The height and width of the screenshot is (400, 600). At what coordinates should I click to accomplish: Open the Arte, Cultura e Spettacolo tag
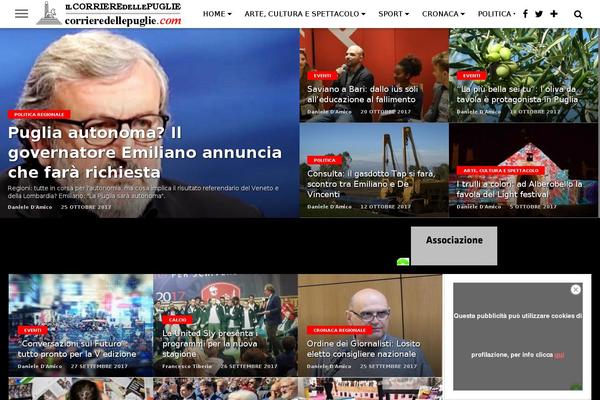coord(501,170)
